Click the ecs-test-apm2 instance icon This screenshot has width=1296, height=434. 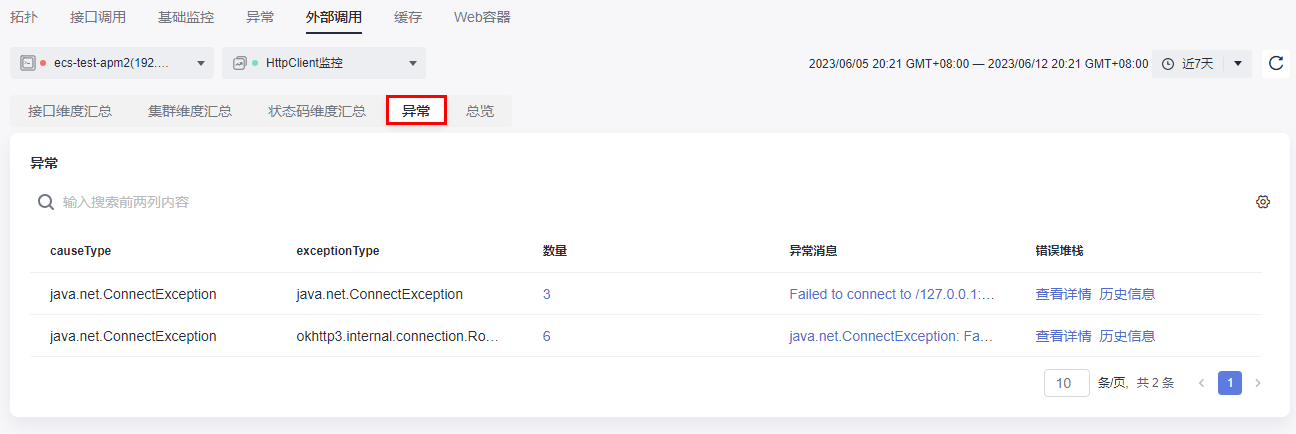tap(28, 63)
